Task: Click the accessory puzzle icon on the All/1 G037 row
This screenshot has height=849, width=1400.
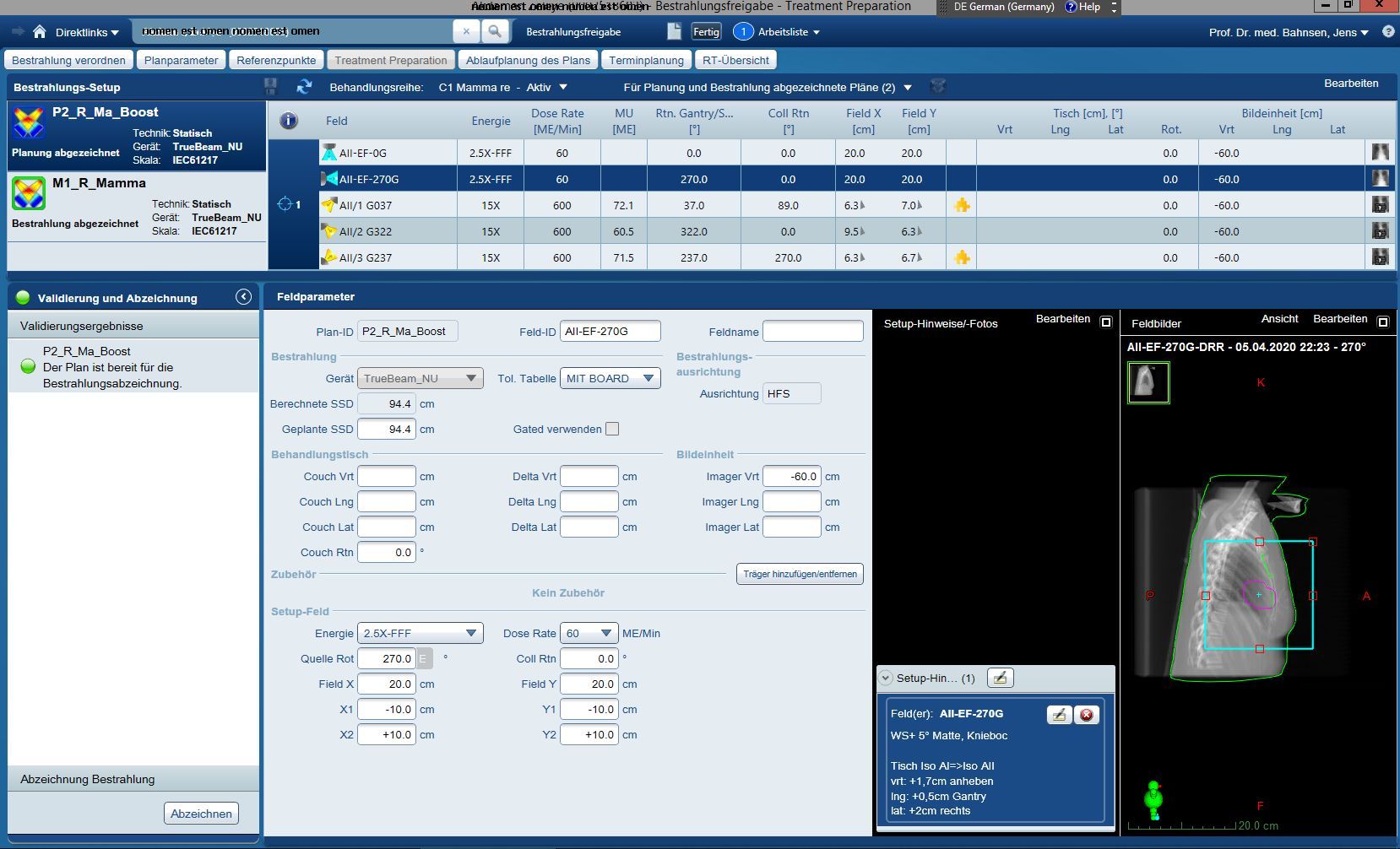Action: click(x=962, y=205)
